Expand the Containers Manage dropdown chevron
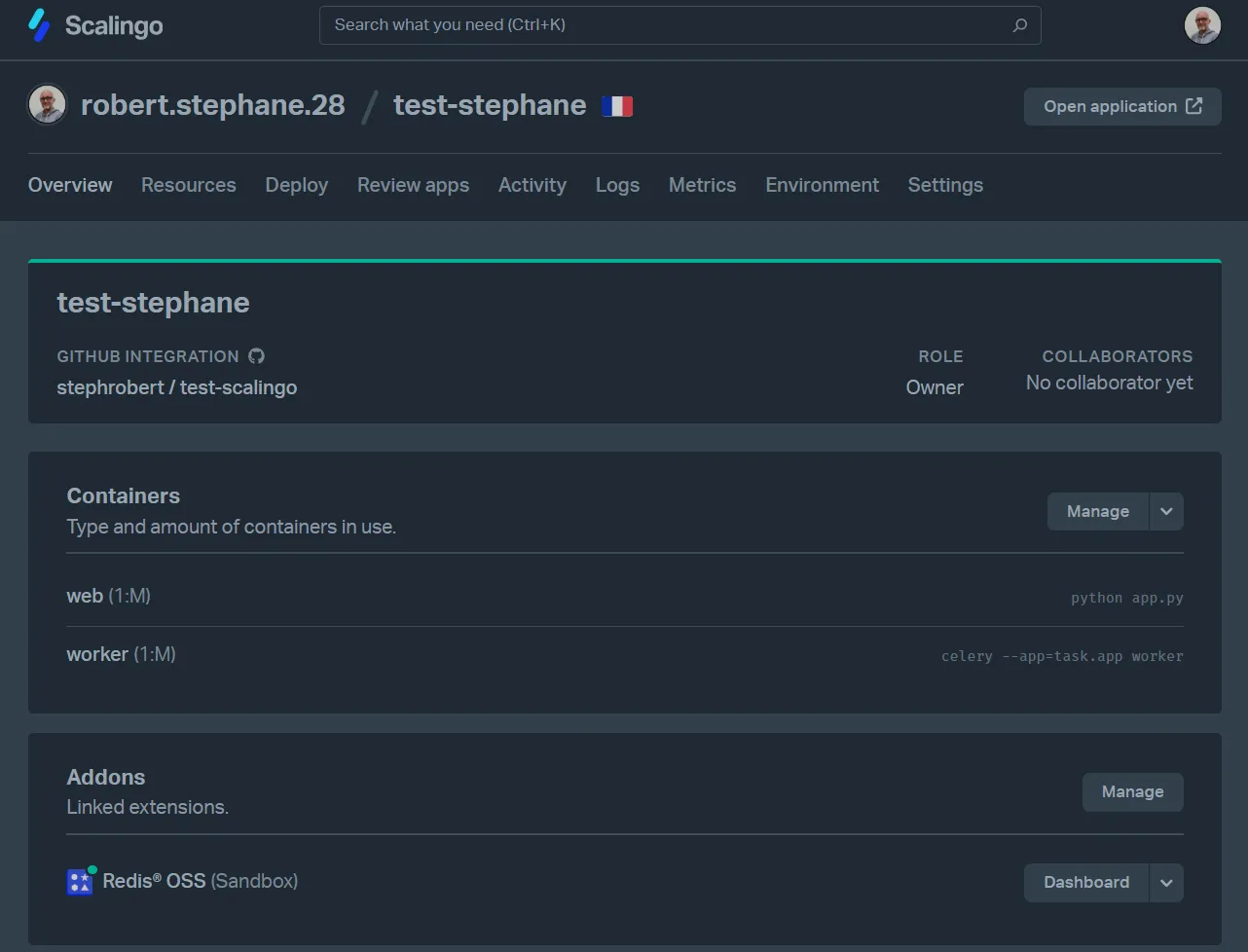Viewport: 1248px width, 952px height. point(1166,511)
